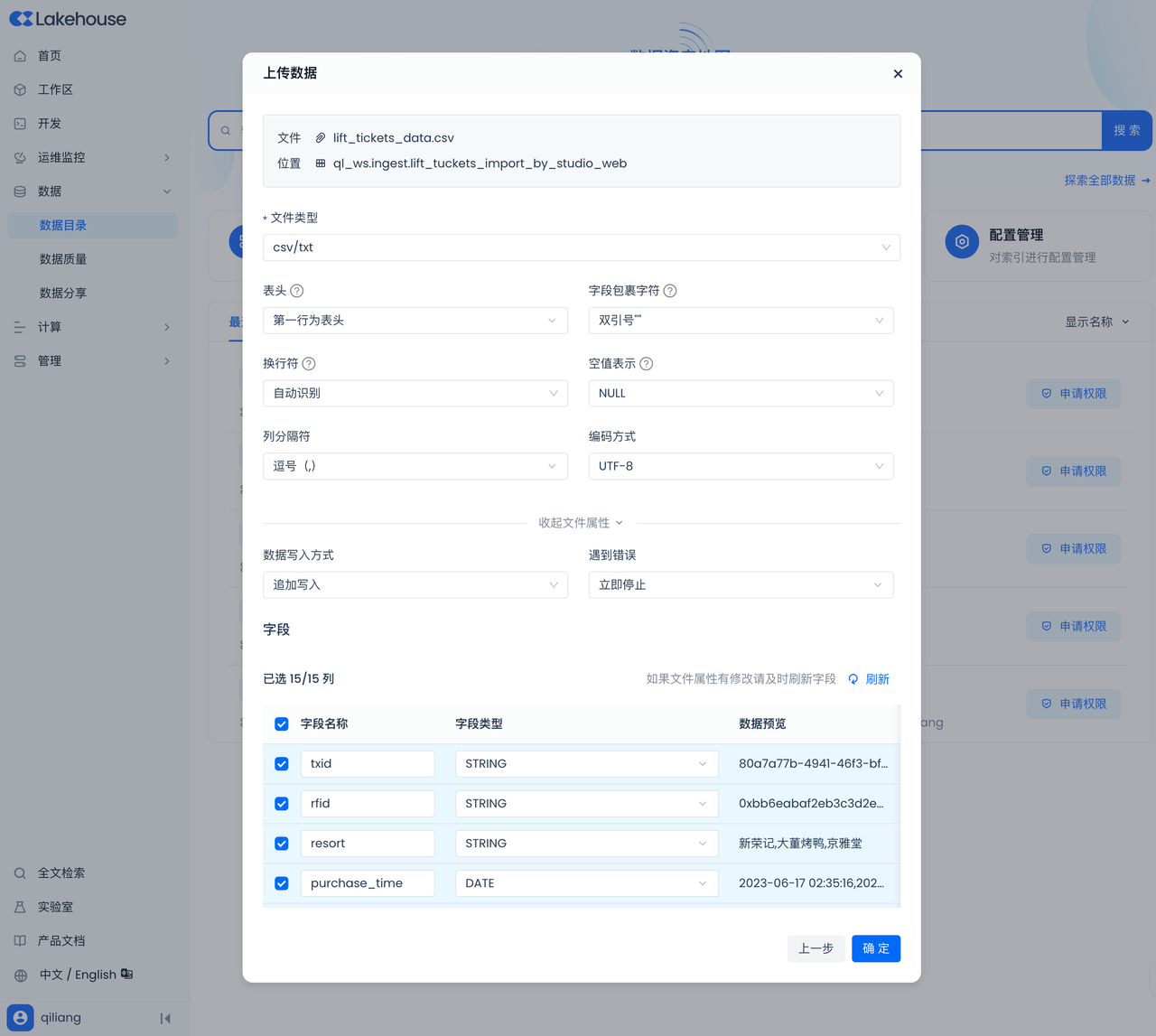Viewport: 1156px width, 1036px height.
Task: Click the 上一步 previous step button
Action: [816, 948]
